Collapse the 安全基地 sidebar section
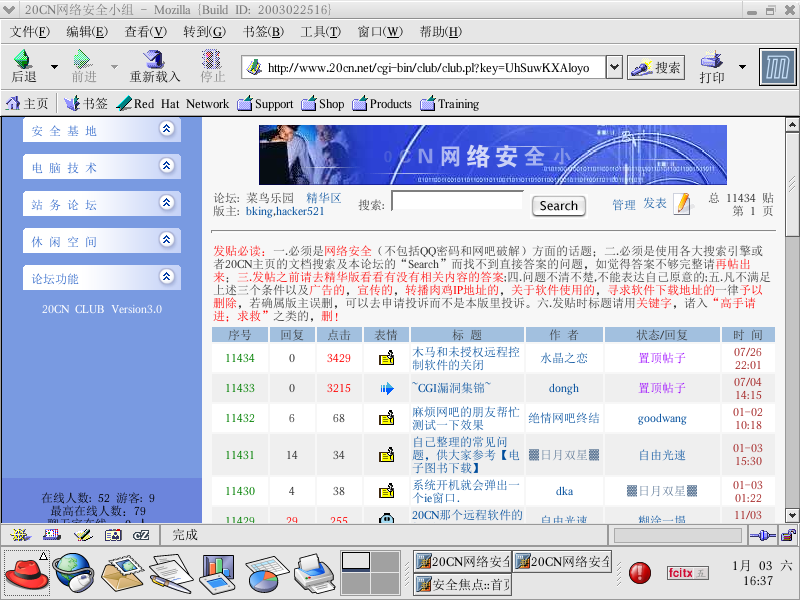 point(166,129)
